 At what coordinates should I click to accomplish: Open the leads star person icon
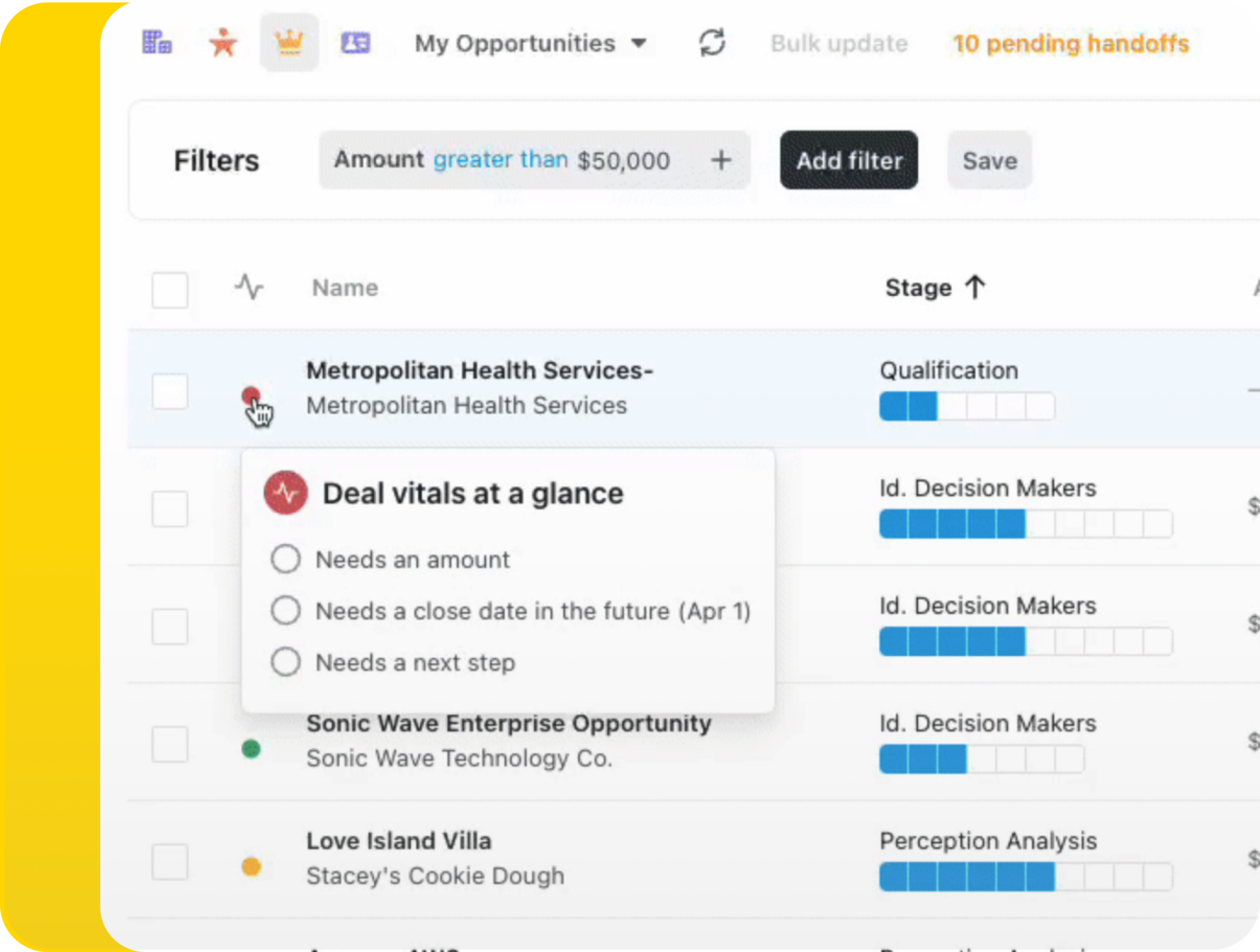(x=223, y=43)
